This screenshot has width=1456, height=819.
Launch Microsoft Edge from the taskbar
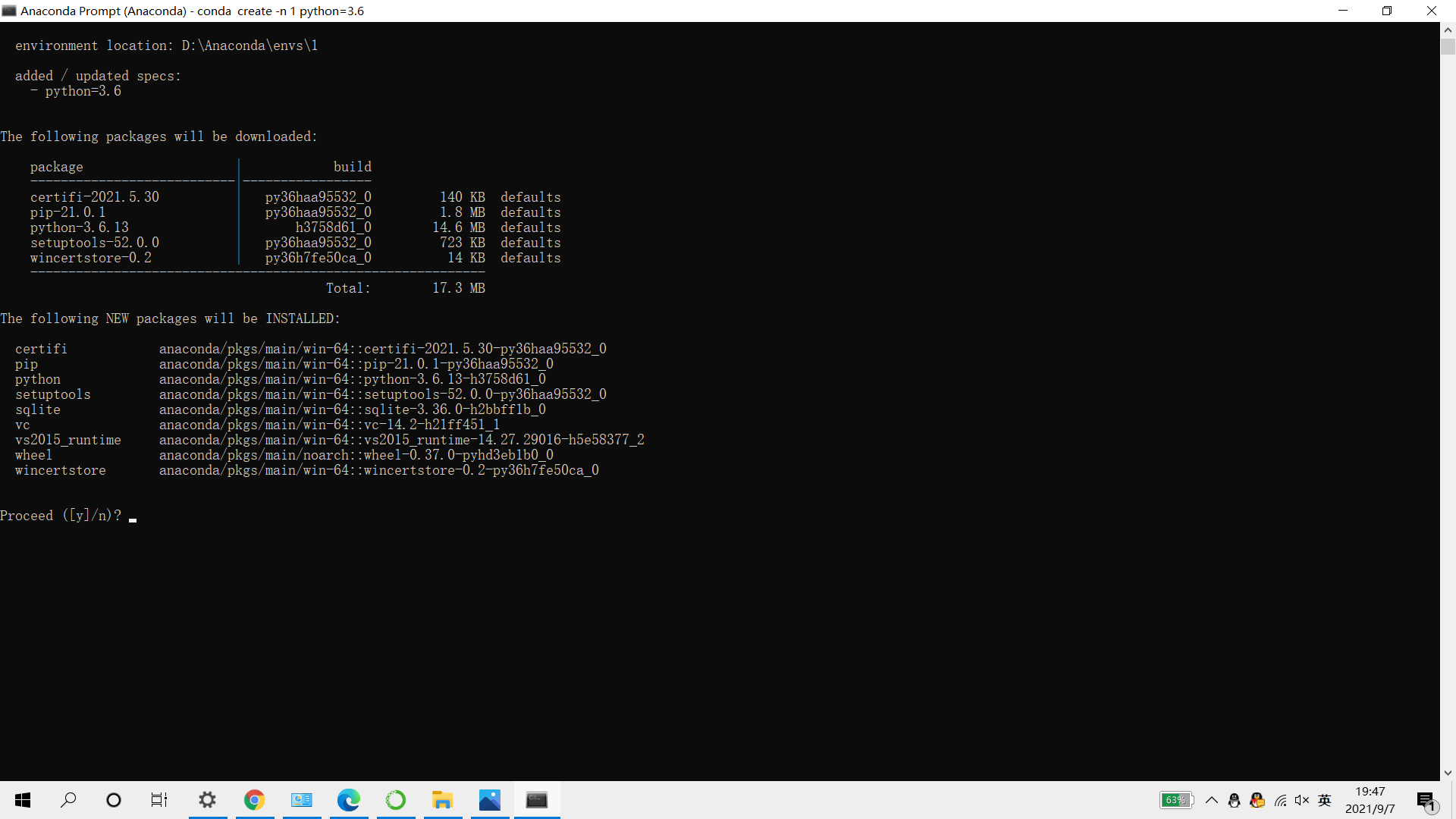point(349,800)
